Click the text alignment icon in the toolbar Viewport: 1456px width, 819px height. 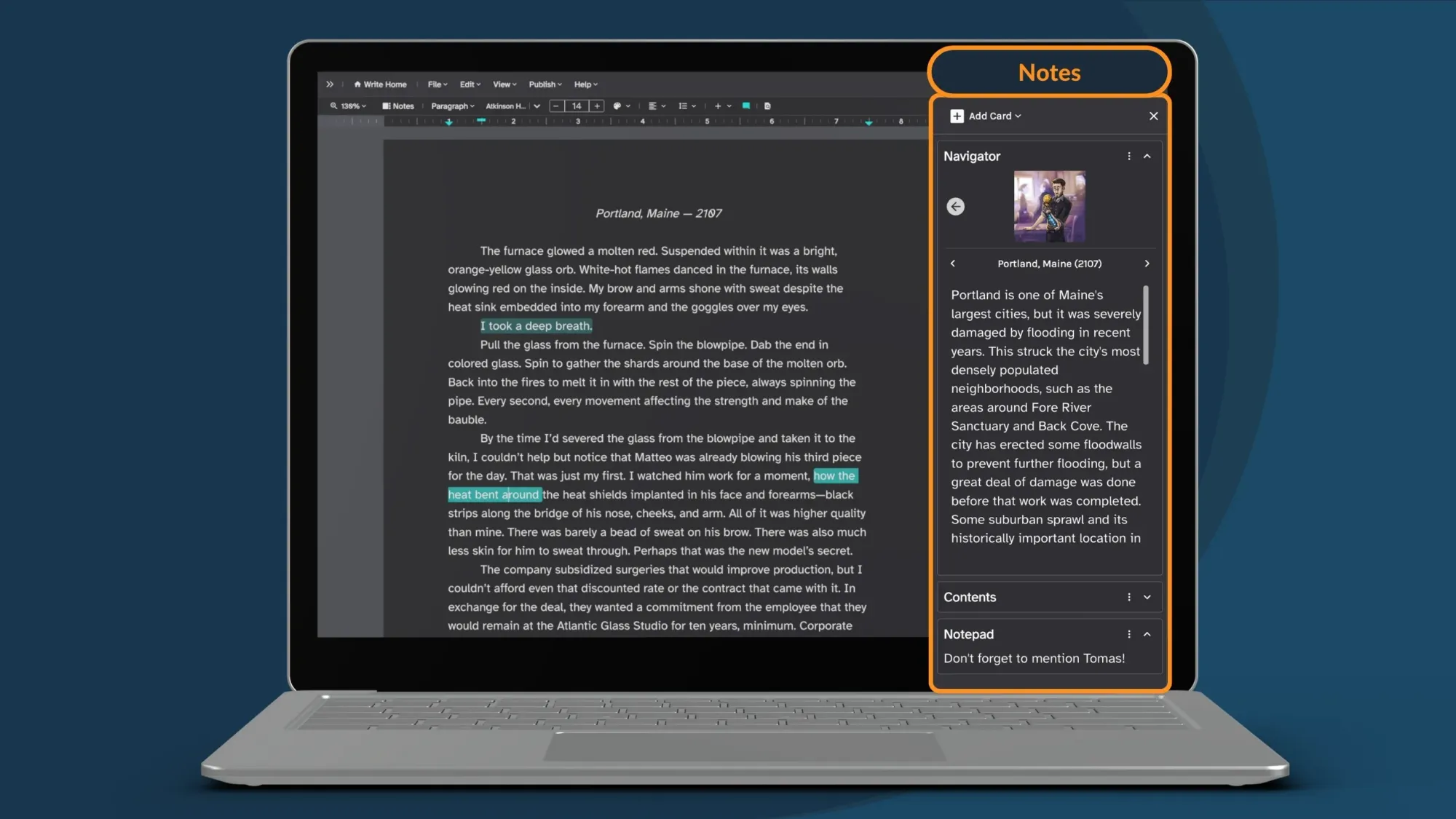(x=653, y=106)
